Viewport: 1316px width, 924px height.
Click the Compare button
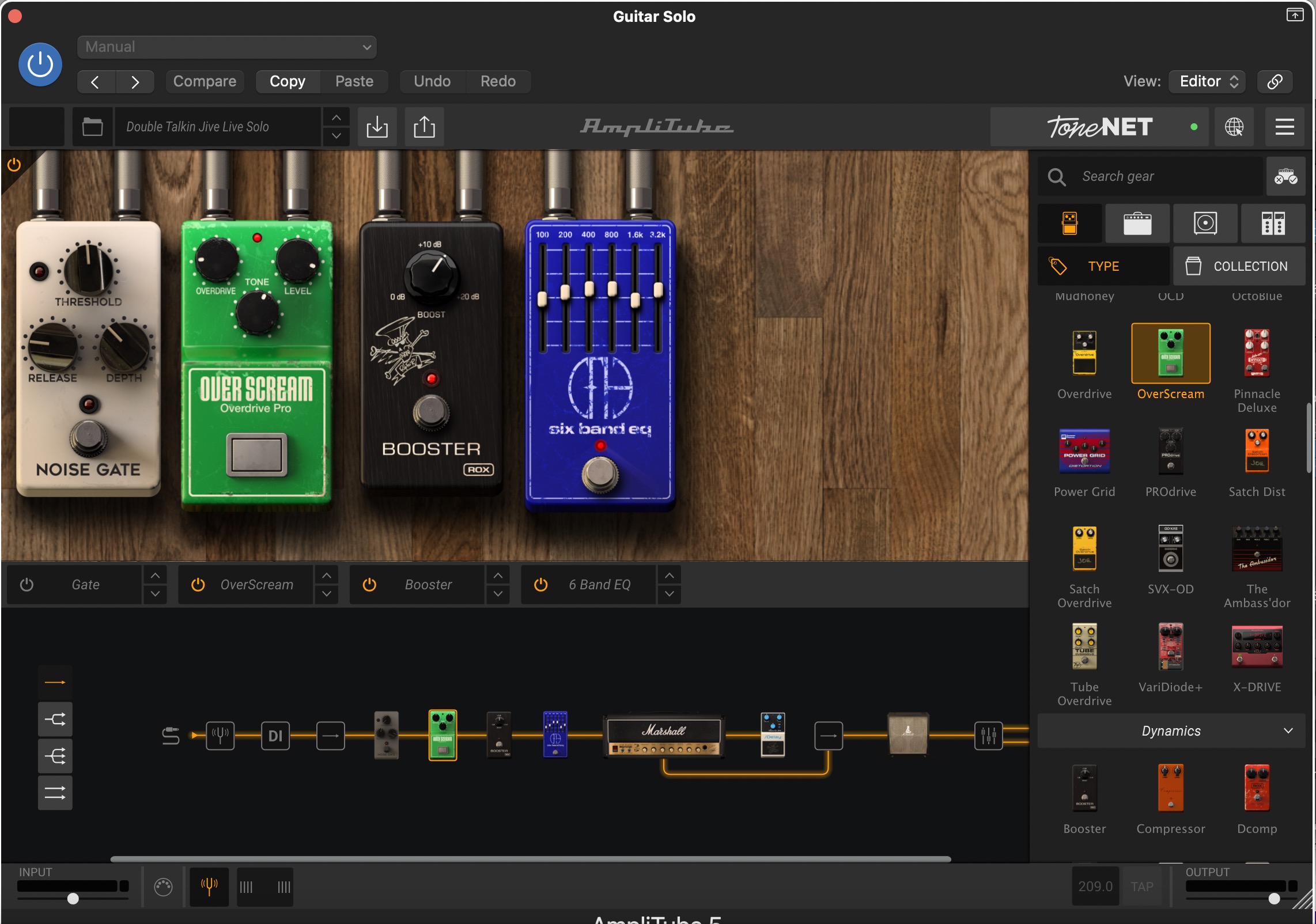pos(205,82)
